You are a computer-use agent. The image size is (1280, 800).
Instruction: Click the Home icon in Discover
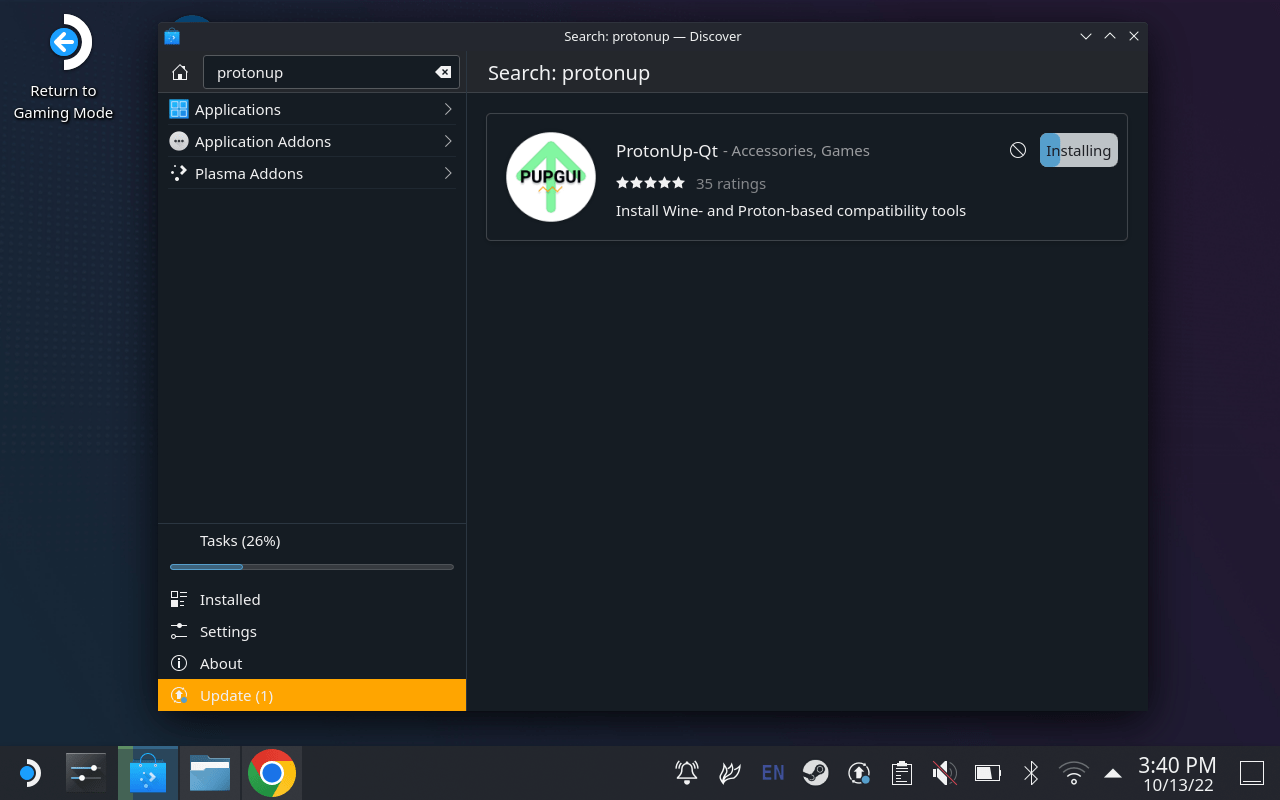click(x=180, y=73)
